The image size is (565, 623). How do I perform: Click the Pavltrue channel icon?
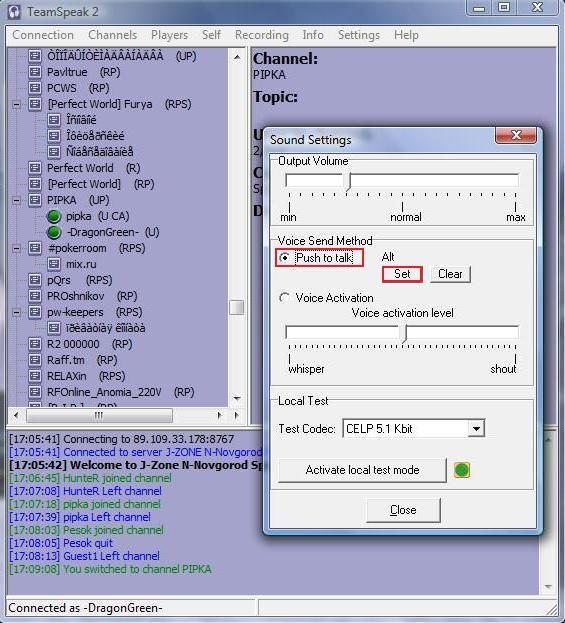point(35,72)
